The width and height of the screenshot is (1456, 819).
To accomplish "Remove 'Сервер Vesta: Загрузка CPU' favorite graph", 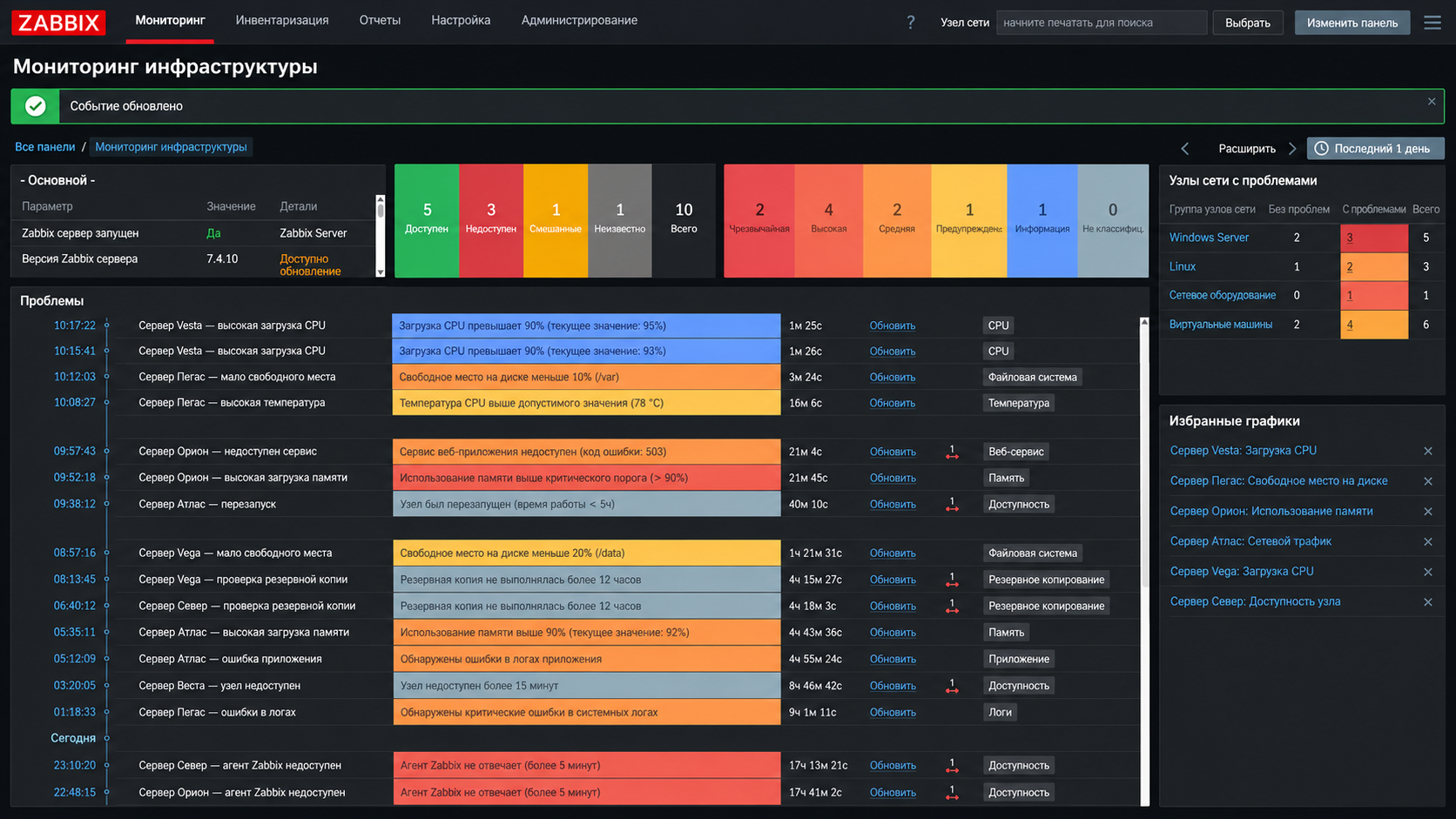I will [x=1428, y=451].
